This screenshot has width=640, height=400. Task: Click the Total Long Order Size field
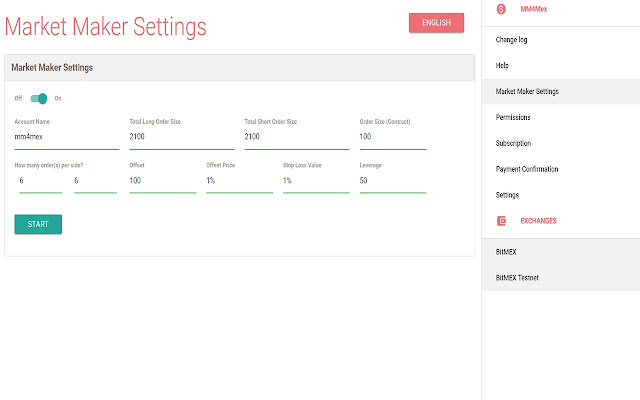pos(182,137)
